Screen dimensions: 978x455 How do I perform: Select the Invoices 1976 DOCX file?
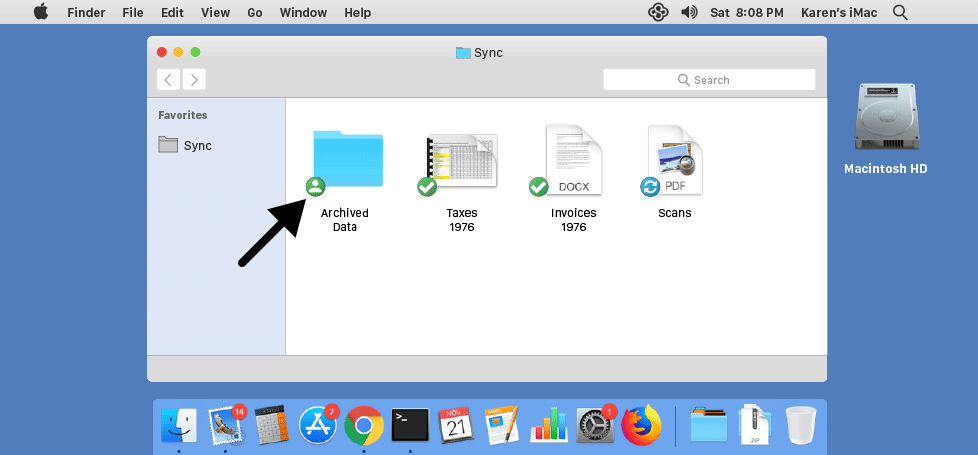(x=573, y=161)
